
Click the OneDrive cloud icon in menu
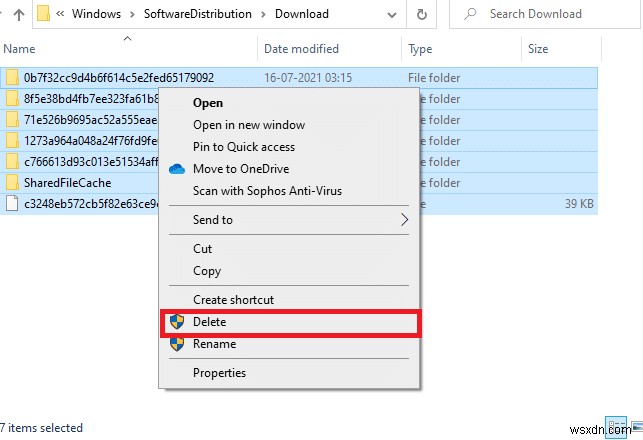click(x=177, y=169)
